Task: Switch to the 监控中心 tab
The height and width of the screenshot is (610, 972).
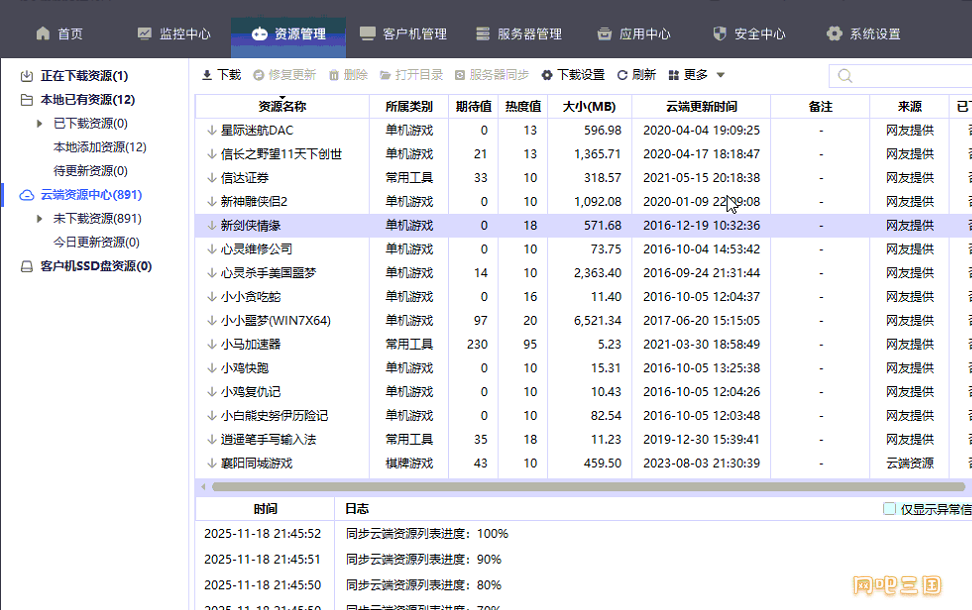Action: [x=179, y=33]
